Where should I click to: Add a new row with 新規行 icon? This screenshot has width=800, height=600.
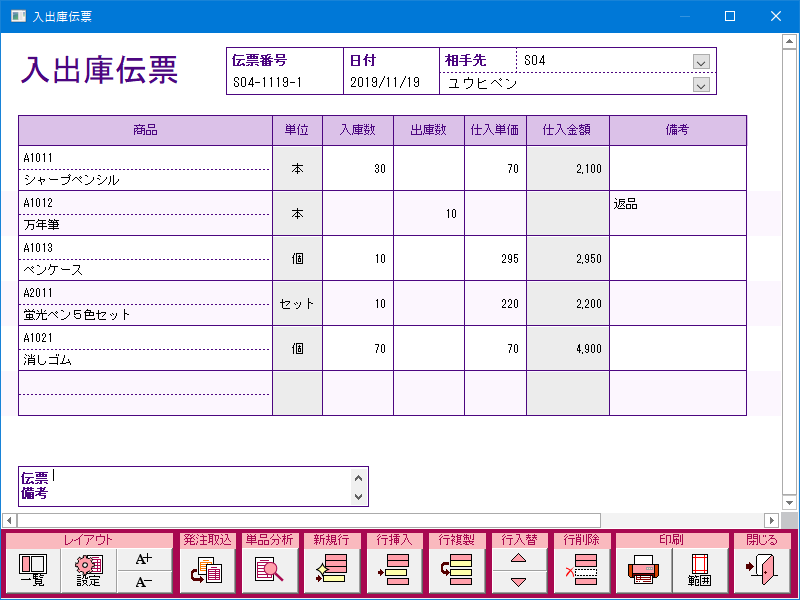coord(332,570)
